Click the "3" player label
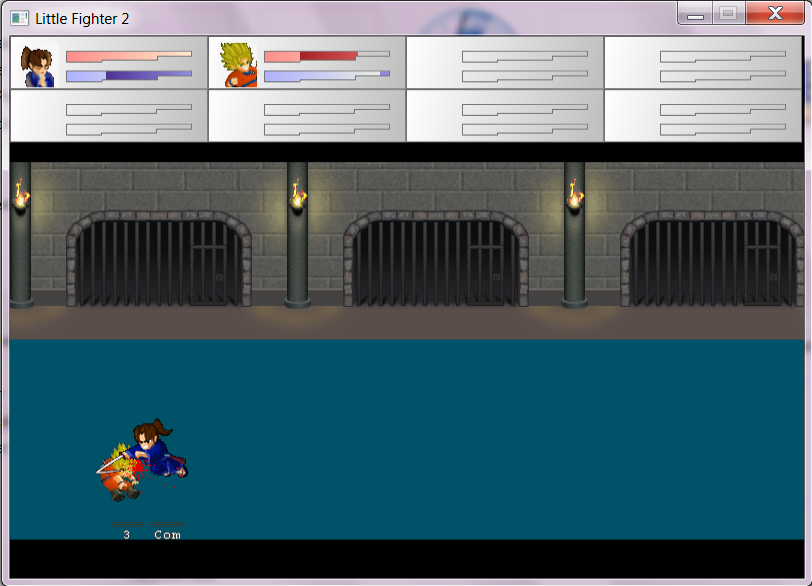Screen dimensions: 812x586 click(126, 535)
